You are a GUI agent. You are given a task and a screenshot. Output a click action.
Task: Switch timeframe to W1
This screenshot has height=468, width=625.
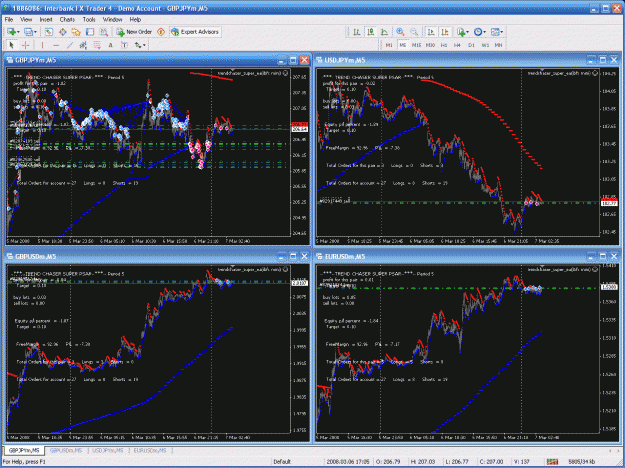[485, 45]
